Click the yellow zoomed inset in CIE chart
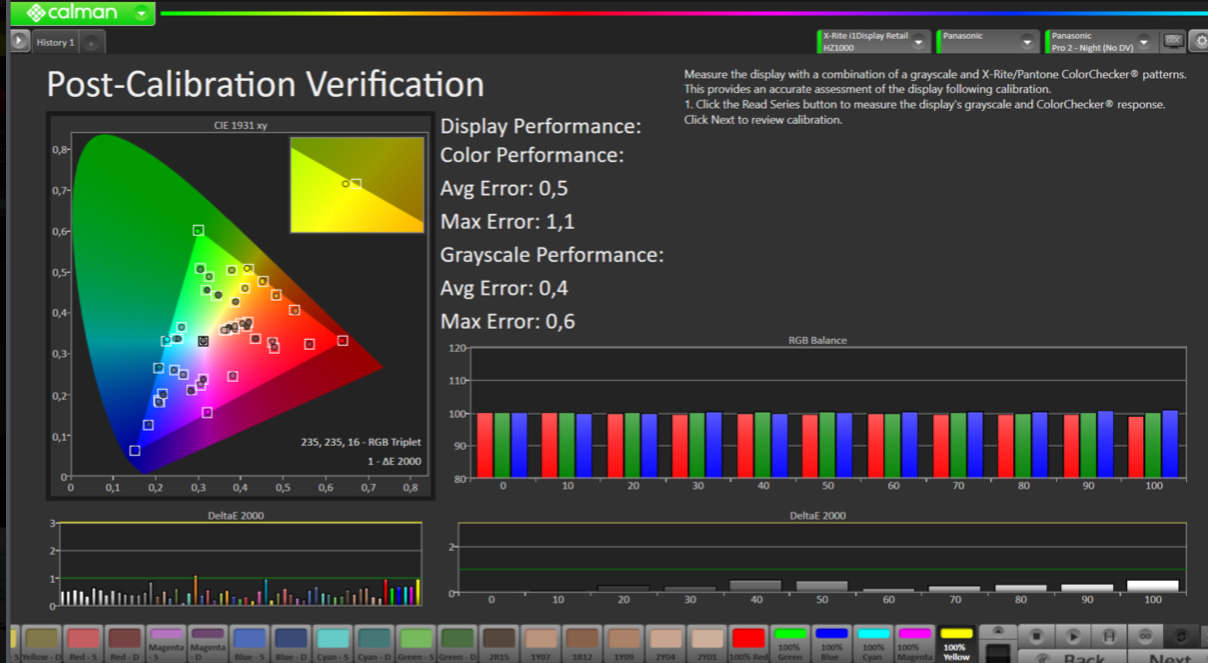Image resolution: width=1208 pixels, height=663 pixels. 357,185
